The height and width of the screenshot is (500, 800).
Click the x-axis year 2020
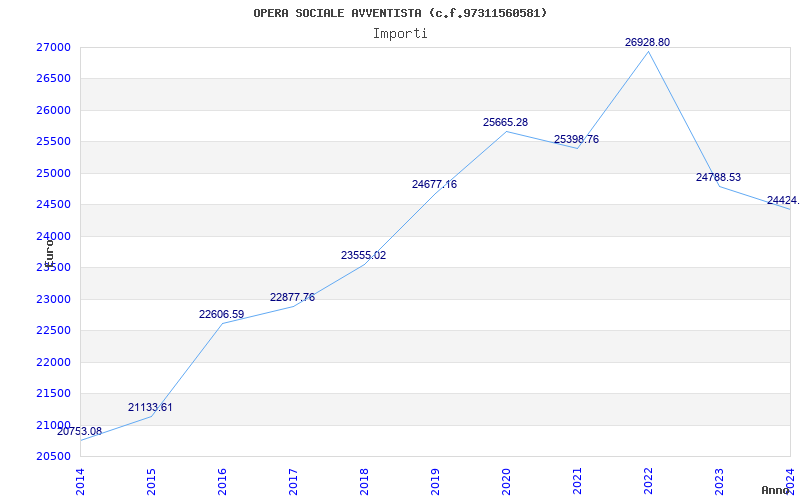[506, 482]
